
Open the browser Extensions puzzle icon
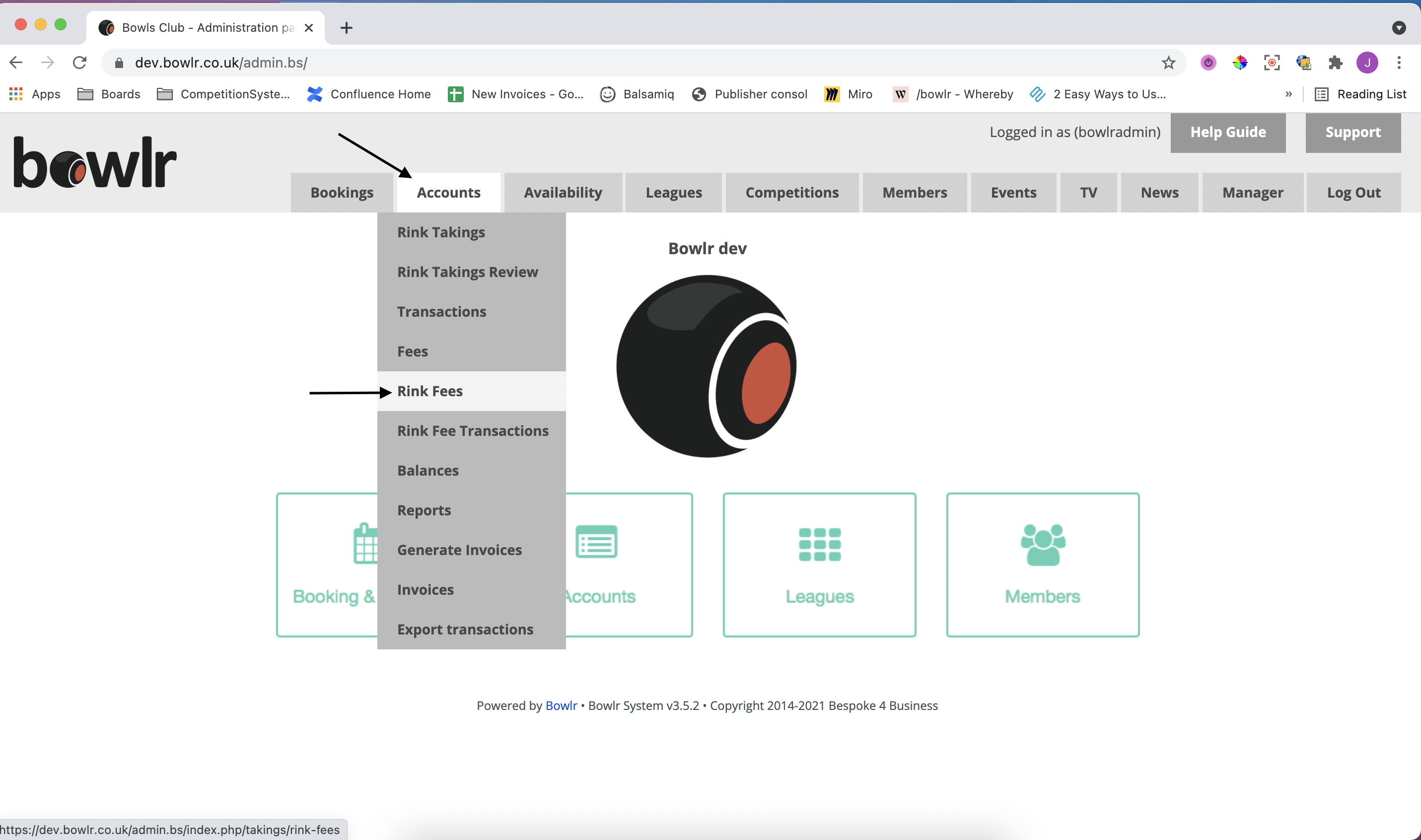pyautogui.click(x=1336, y=62)
